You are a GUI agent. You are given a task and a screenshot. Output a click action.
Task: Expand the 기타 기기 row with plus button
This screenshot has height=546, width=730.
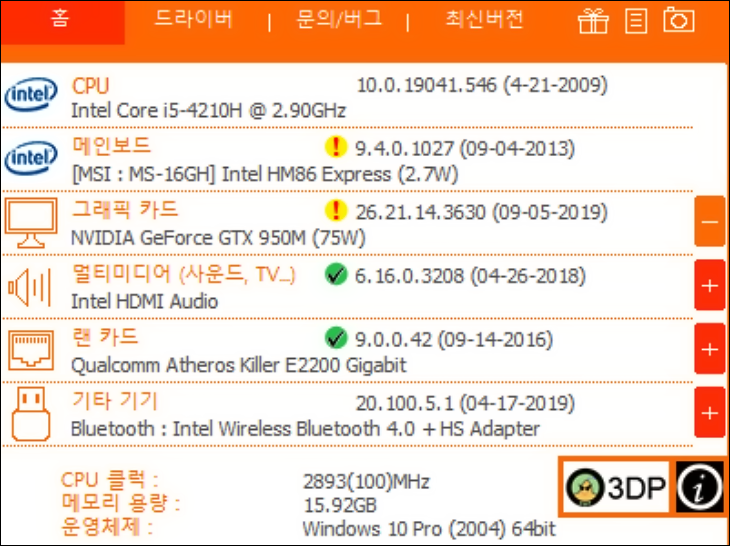coord(710,413)
